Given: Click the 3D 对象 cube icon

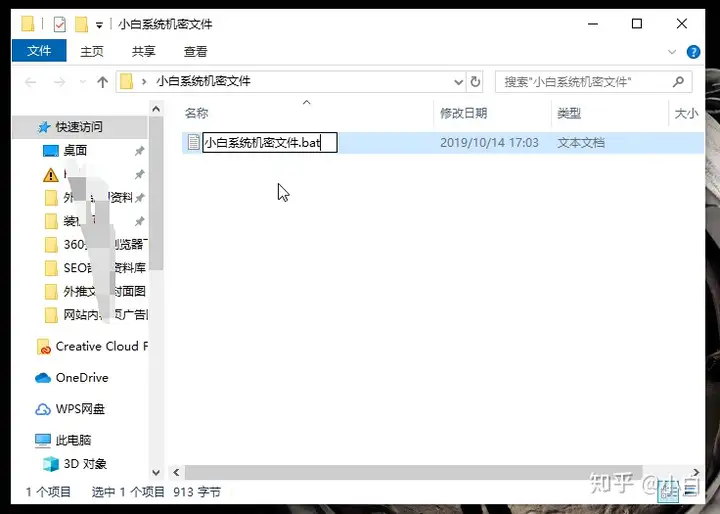Looking at the screenshot, I should (51, 464).
